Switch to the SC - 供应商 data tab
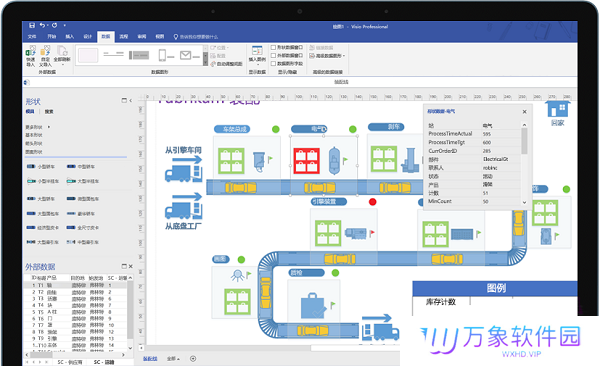This screenshot has height=366, width=600. (x=70, y=362)
